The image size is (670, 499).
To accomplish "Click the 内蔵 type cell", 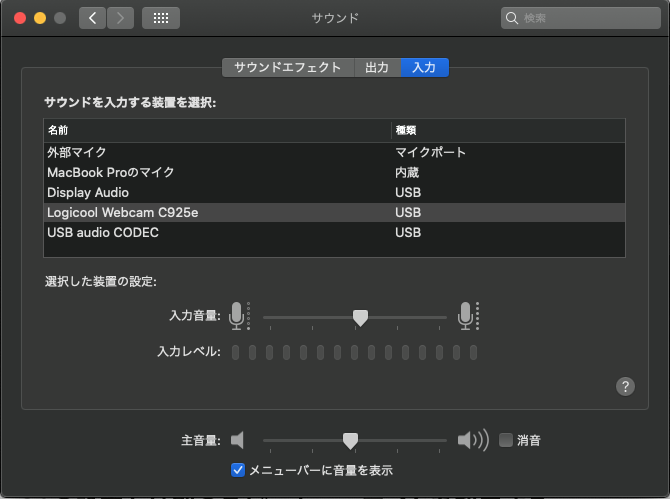I will 407,173.
